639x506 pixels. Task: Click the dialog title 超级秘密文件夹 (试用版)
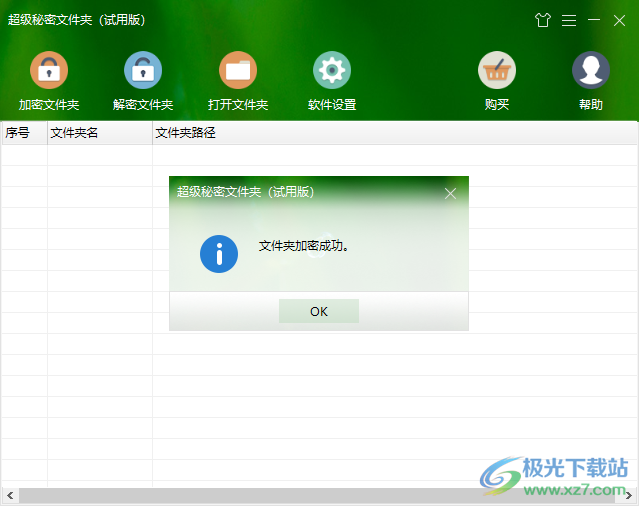246,192
